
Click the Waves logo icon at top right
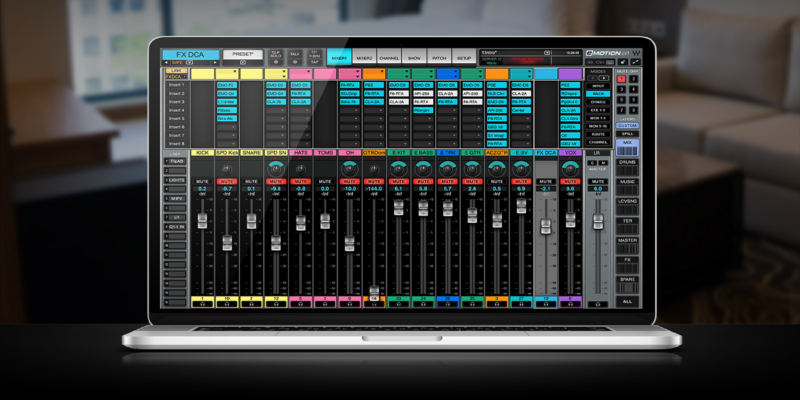click(637, 53)
